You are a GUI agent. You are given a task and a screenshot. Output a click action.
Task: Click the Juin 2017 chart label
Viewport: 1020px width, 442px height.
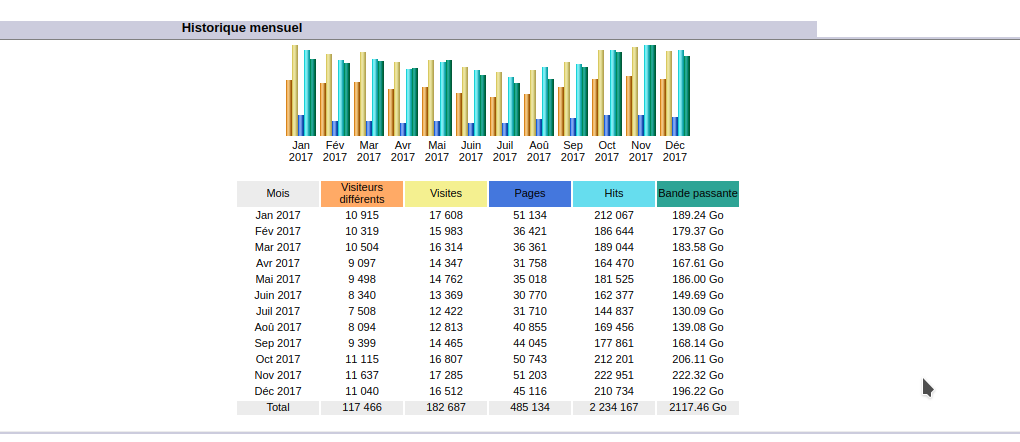[x=470, y=151]
